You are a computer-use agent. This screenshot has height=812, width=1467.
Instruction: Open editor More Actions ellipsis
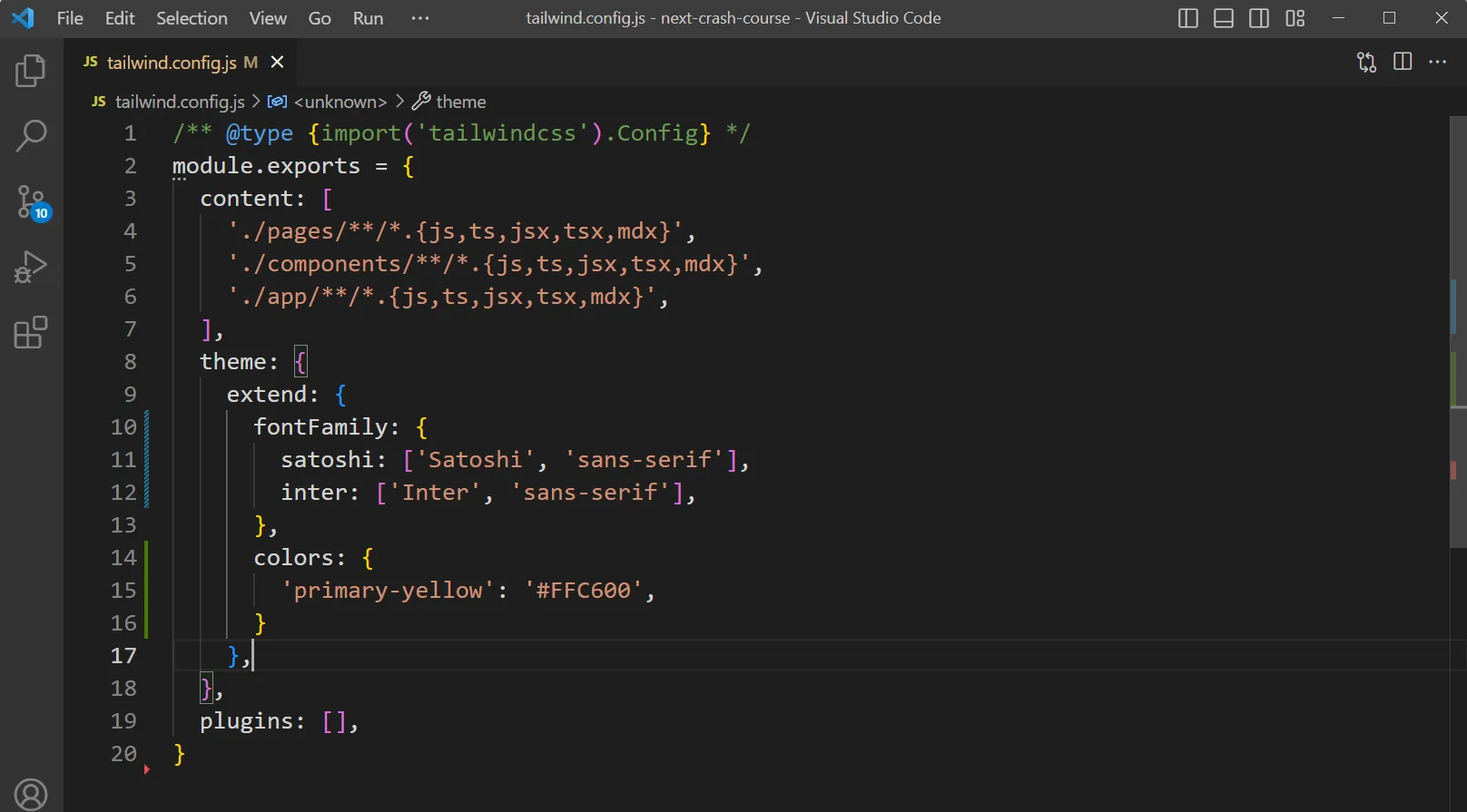[x=1438, y=62]
